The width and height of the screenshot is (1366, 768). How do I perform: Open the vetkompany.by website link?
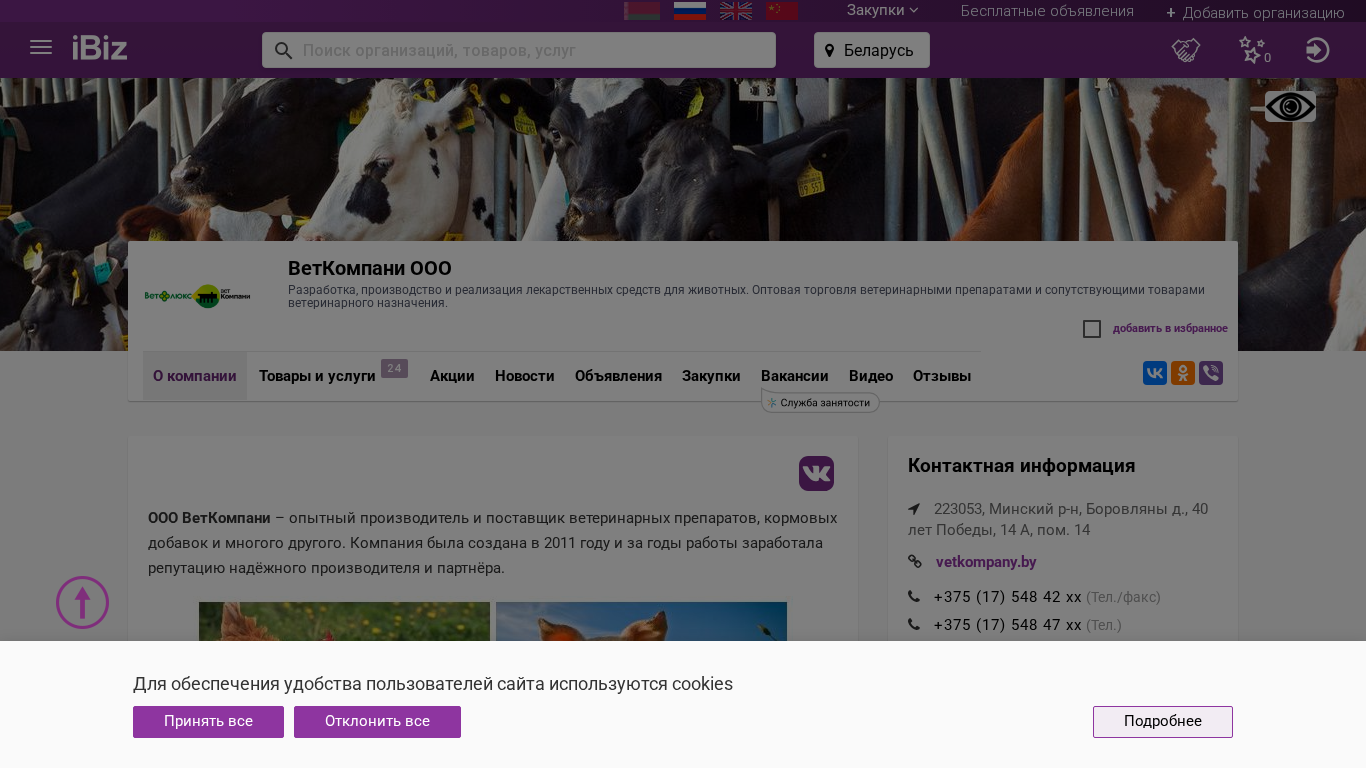point(985,562)
